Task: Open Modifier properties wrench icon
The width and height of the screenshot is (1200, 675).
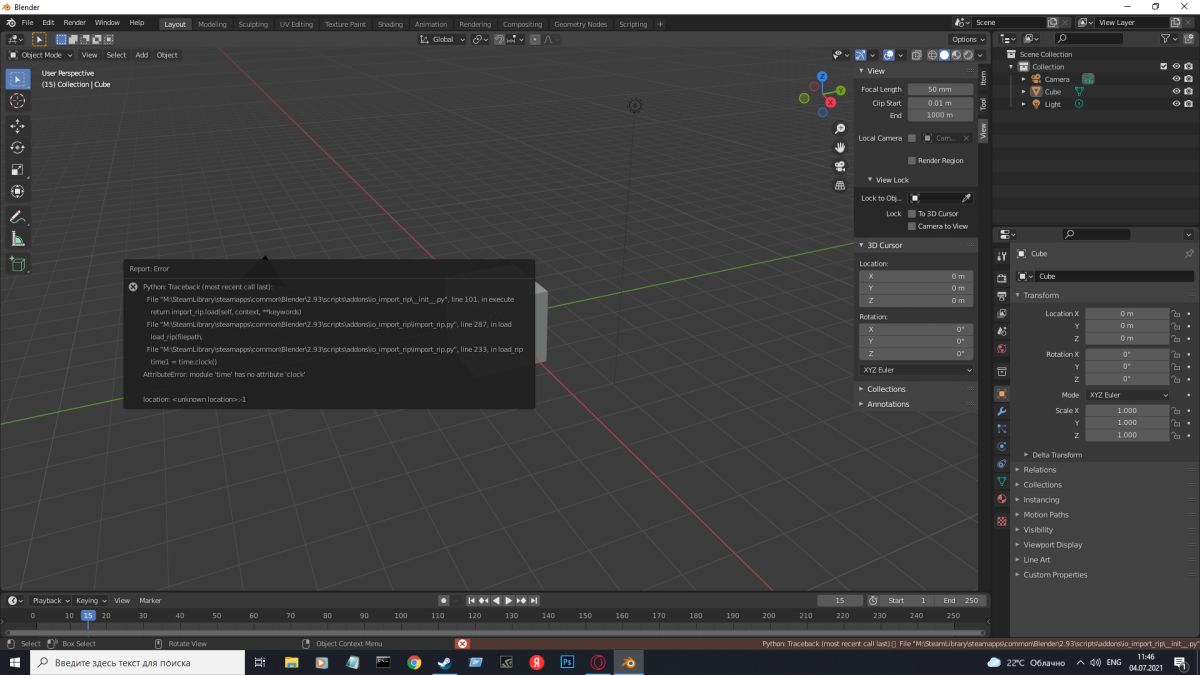Action: coord(1002,411)
